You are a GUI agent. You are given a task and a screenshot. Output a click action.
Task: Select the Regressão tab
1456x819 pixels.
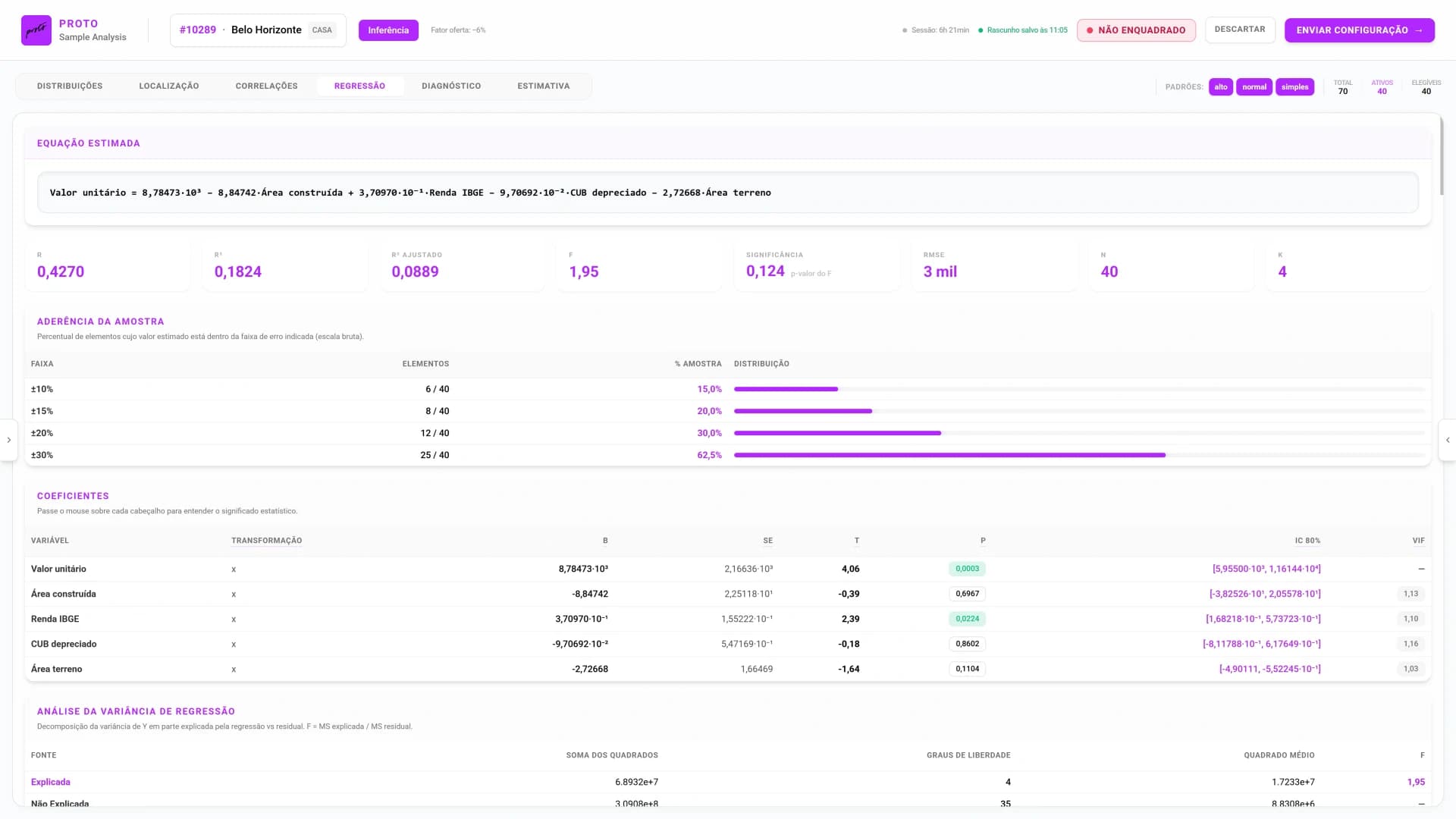(359, 86)
